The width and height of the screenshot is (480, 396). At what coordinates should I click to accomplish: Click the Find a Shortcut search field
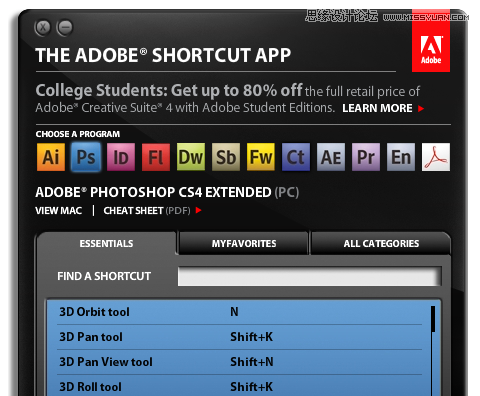click(x=310, y=276)
